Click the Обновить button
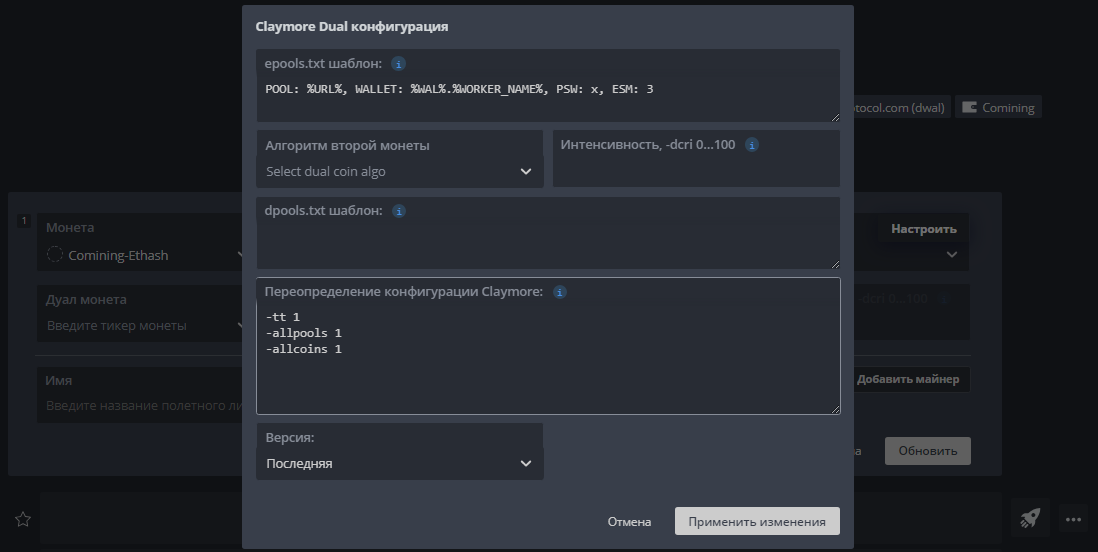This screenshot has width=1098, height=552. pyautogui.click(x=928, y=451)
